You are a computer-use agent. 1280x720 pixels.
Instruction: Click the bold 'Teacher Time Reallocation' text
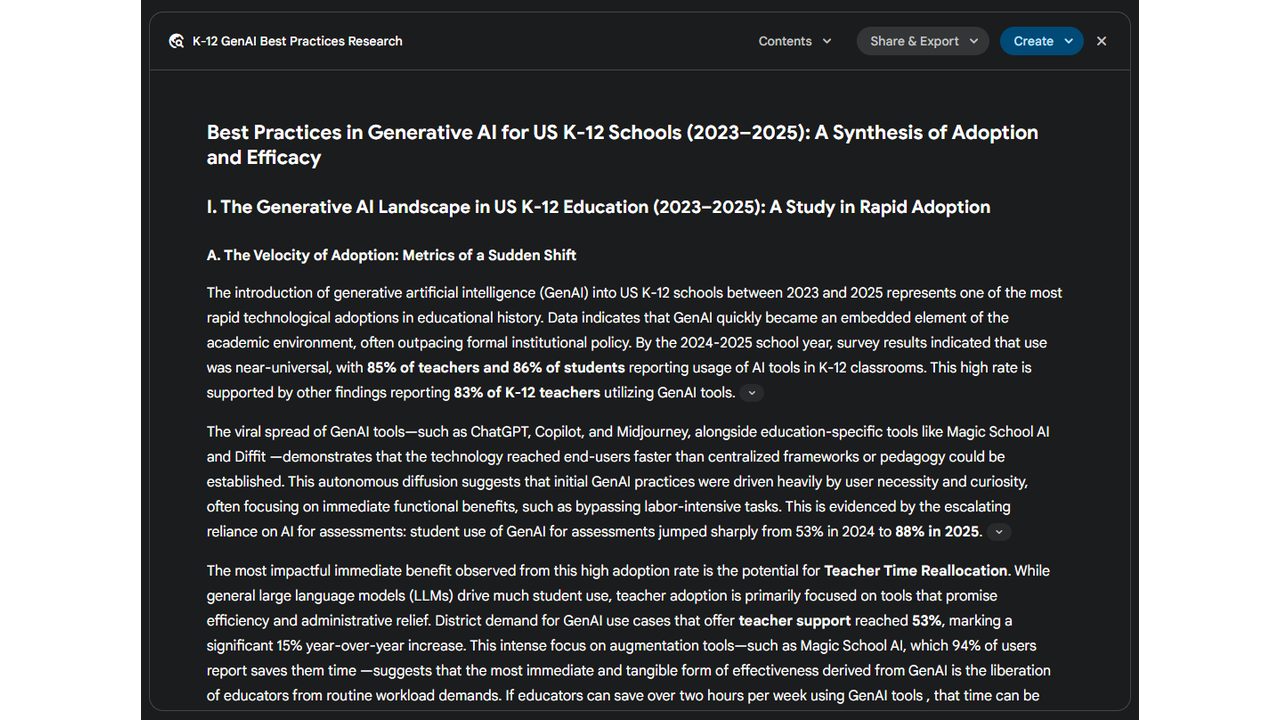pyautogui.click(x=917, y=571)
